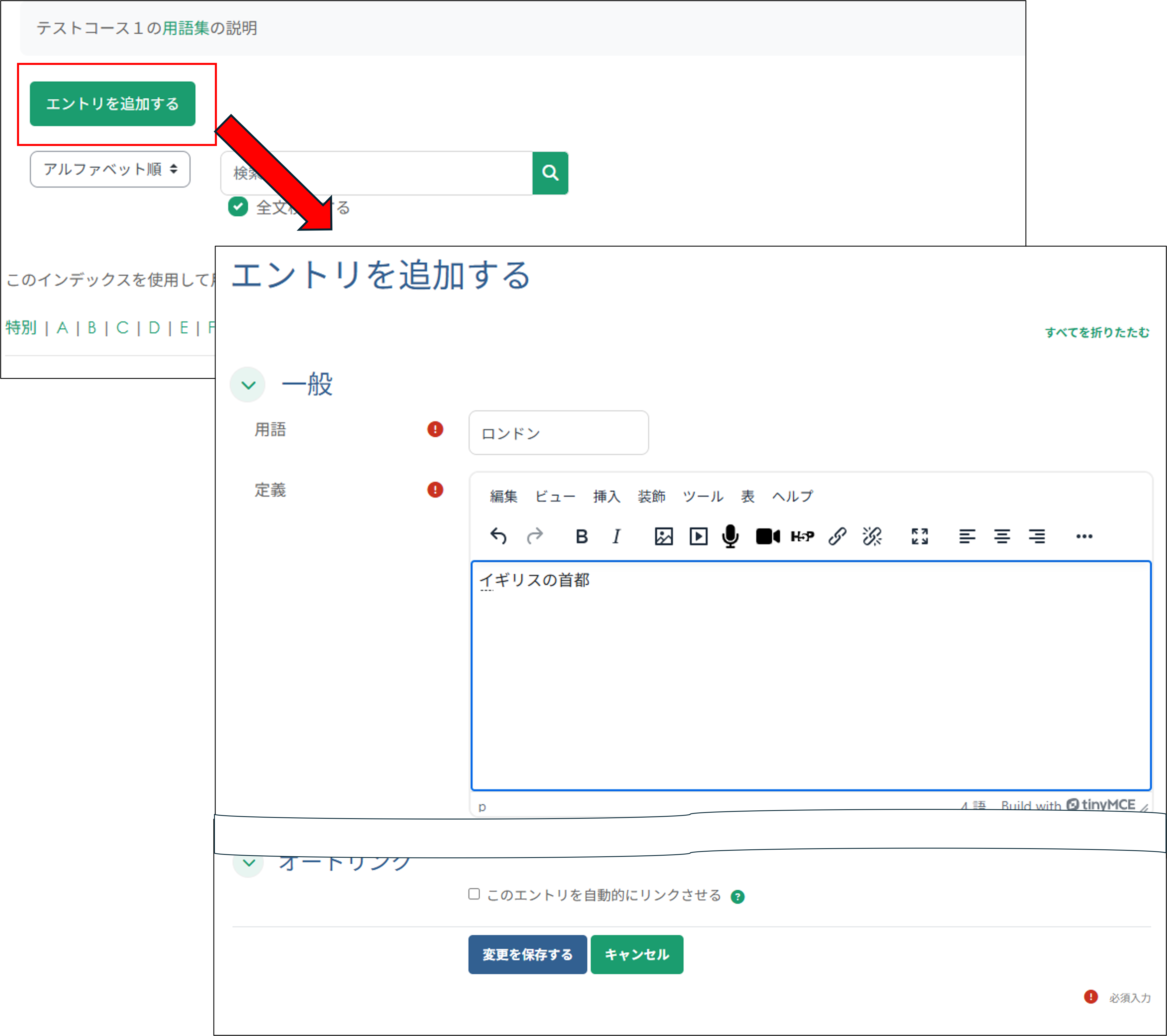Open the insert image tool
Viewport: 1167px width, 1036px height.
point(663,536)
